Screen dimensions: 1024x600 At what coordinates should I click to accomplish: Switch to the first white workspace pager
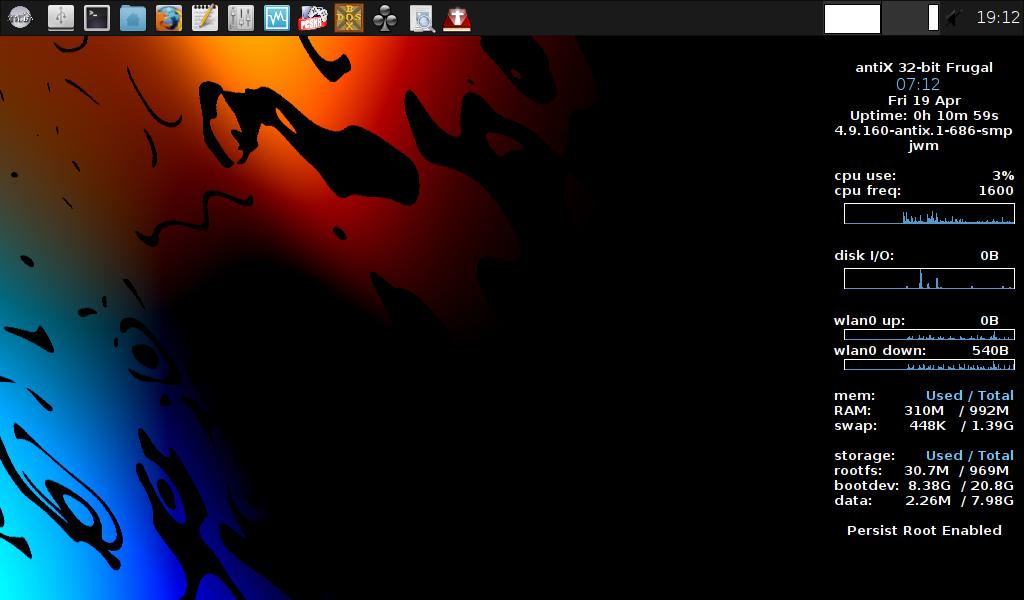tap(852, 18)
